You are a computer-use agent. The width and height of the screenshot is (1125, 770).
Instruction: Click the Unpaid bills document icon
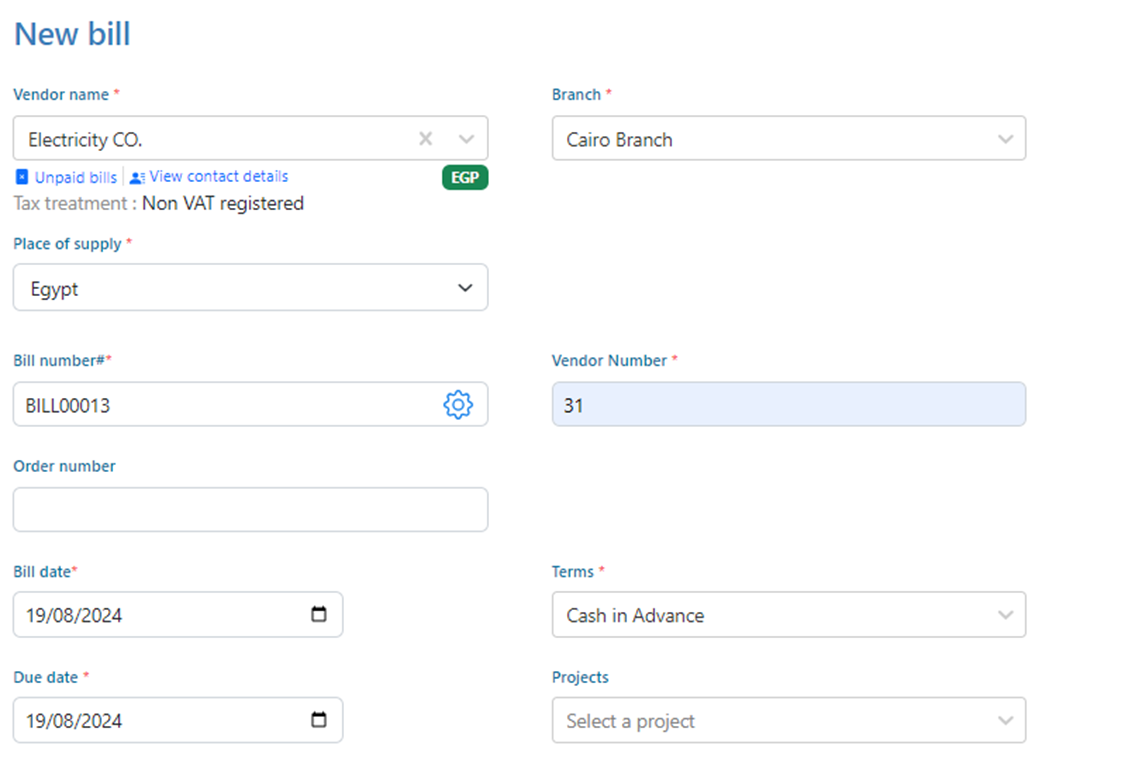click(22, 177)
